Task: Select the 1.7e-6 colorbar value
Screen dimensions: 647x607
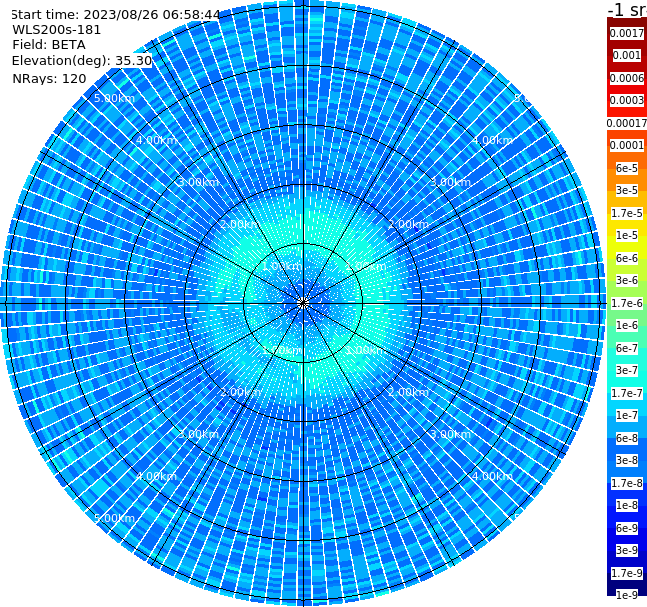Action: pos(627,303)
